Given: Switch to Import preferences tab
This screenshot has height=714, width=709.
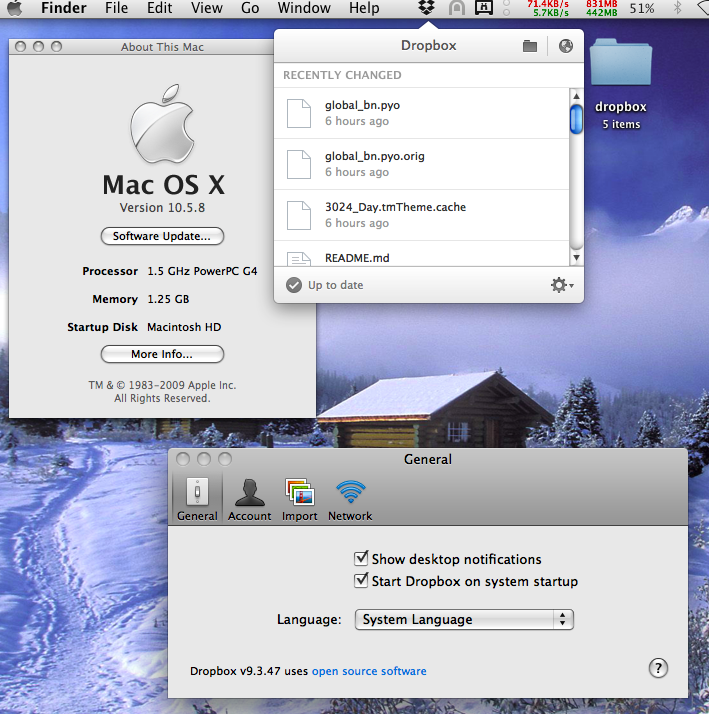Looking at the screenshot, I should [299, 499].
